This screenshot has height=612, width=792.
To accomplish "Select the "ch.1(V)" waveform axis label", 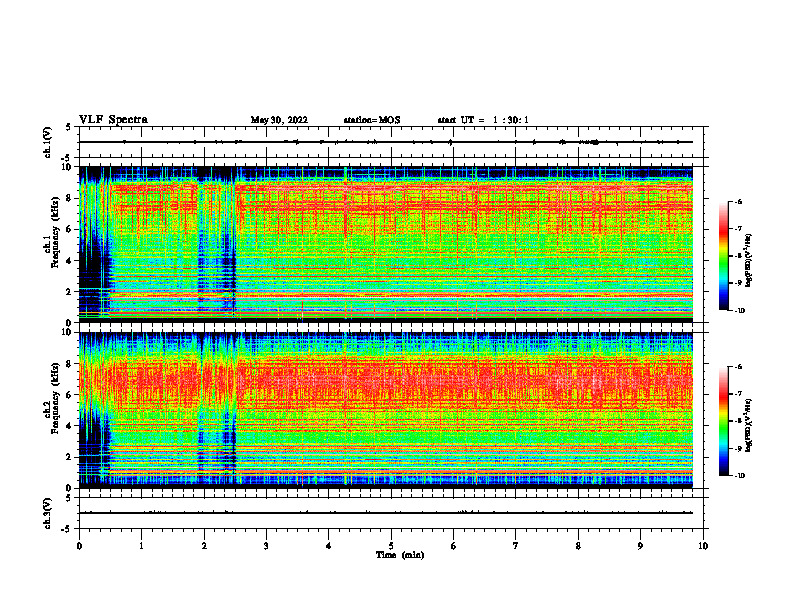I will click(x=48, y=142).
